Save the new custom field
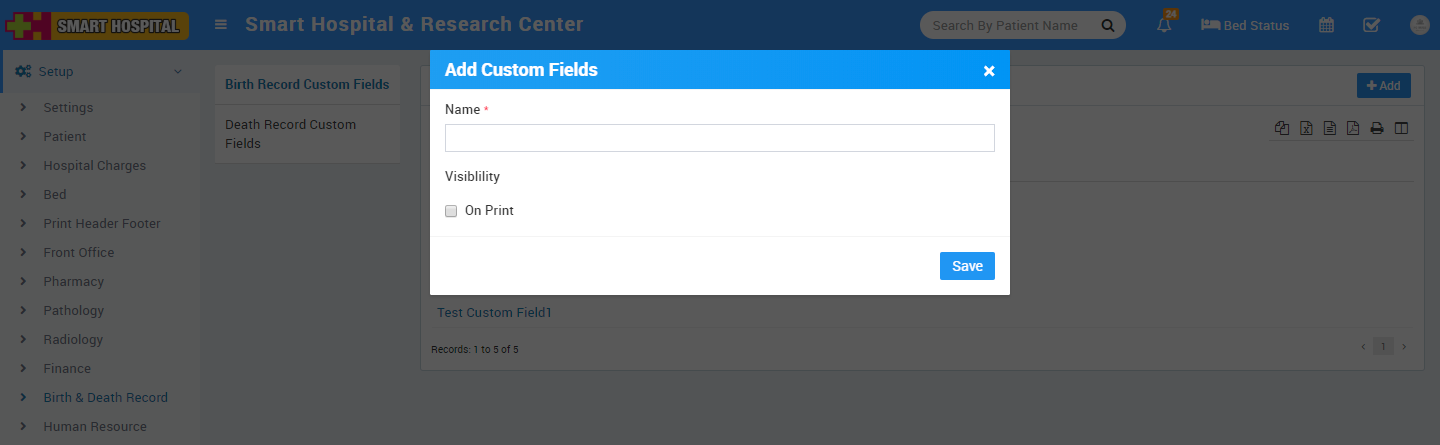 (x=967, y=266)
